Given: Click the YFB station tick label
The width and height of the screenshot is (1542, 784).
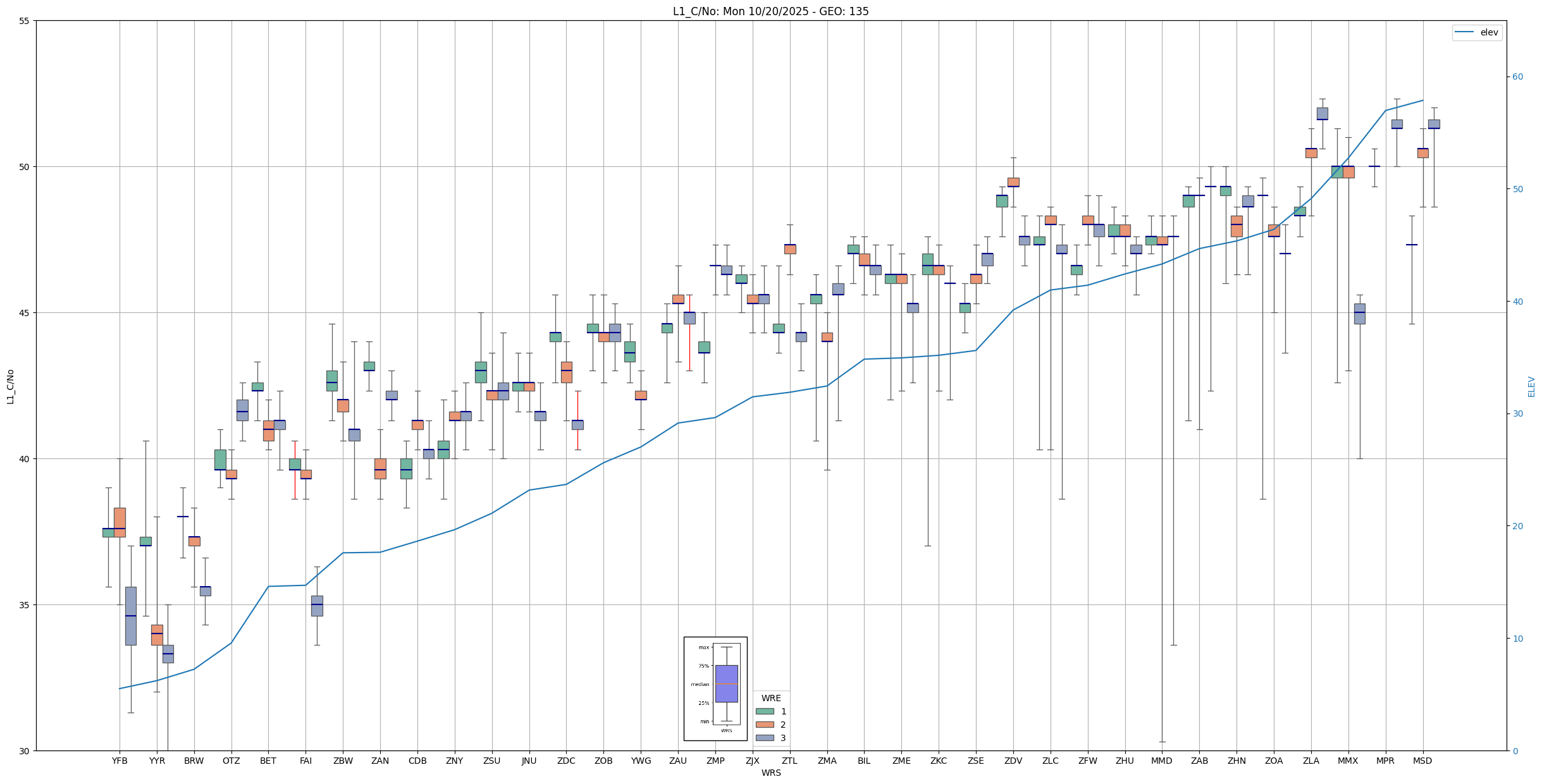Looking at the screenshot, I should point(120,761).
